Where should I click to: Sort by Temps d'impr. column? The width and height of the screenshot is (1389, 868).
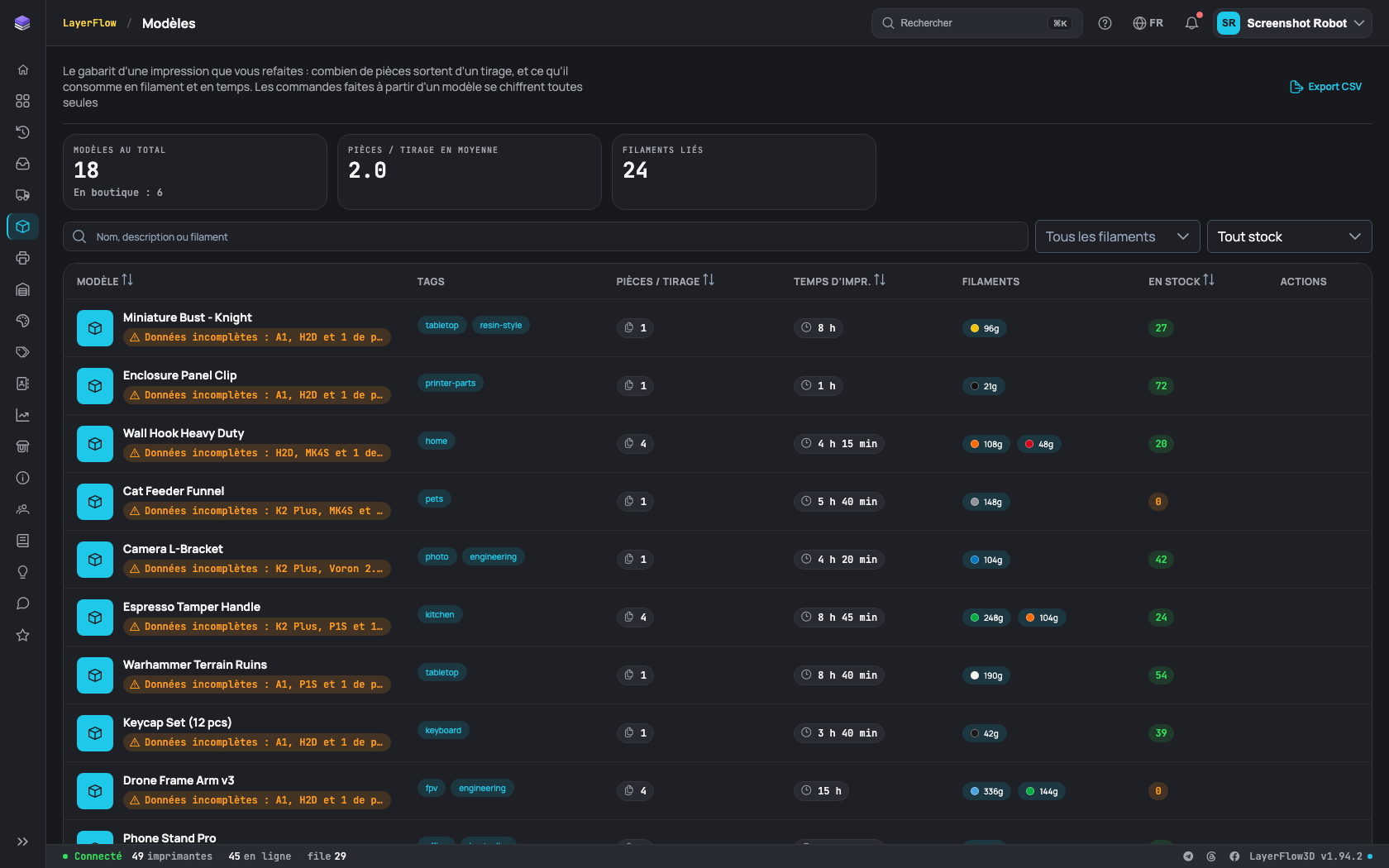click(x=839, y=281)
